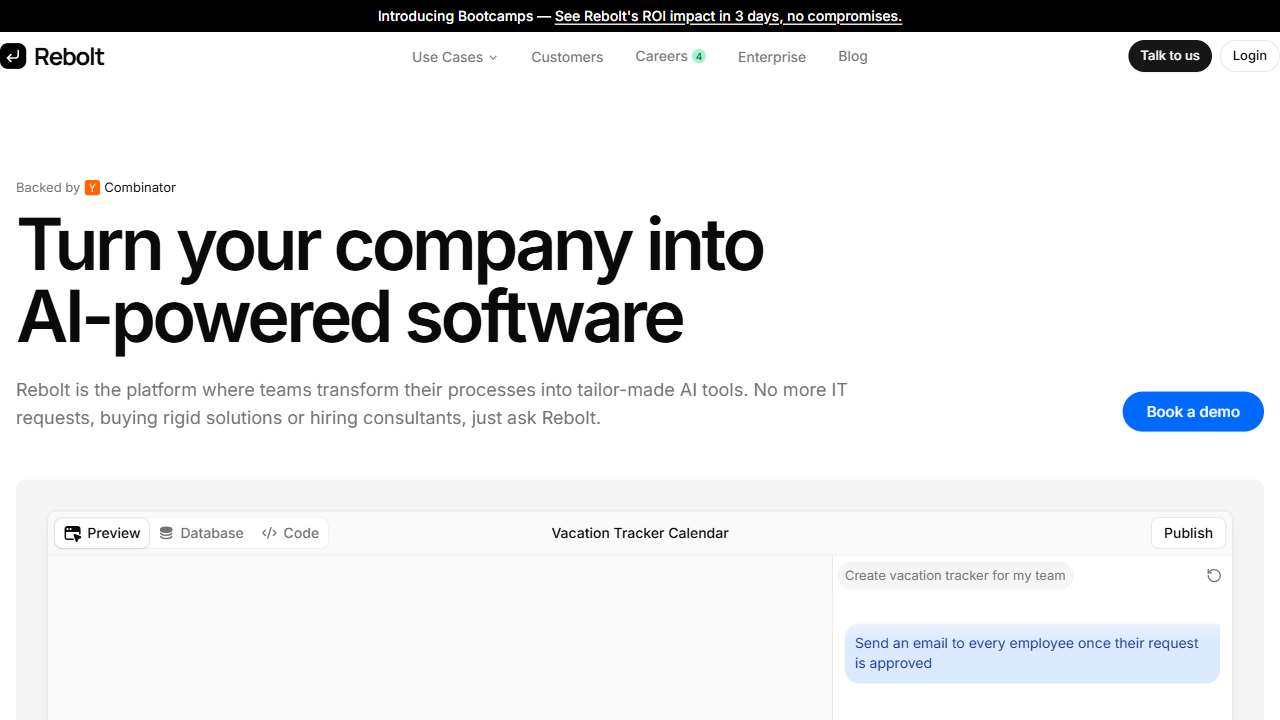Open the Enterprise page
1280x720 pixels.
coord(771,57)
